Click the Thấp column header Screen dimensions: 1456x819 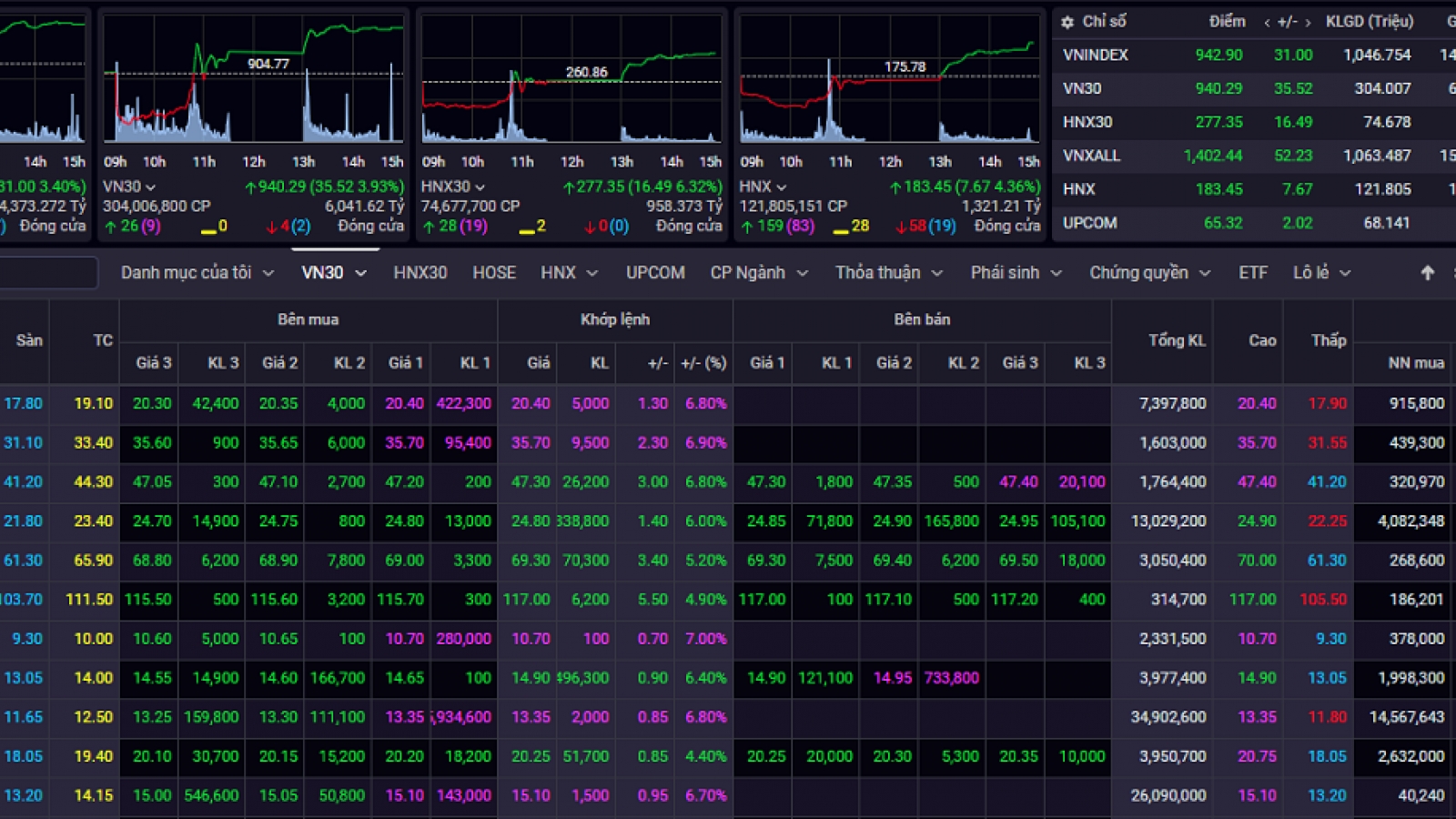pos(1329,340)
